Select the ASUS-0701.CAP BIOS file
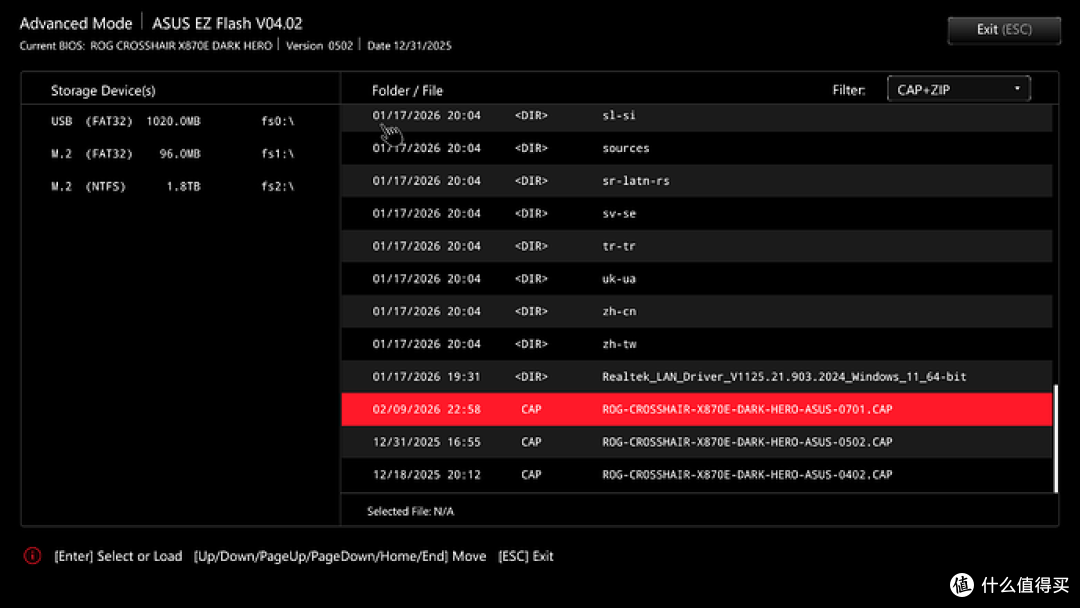 click(696, 409)
